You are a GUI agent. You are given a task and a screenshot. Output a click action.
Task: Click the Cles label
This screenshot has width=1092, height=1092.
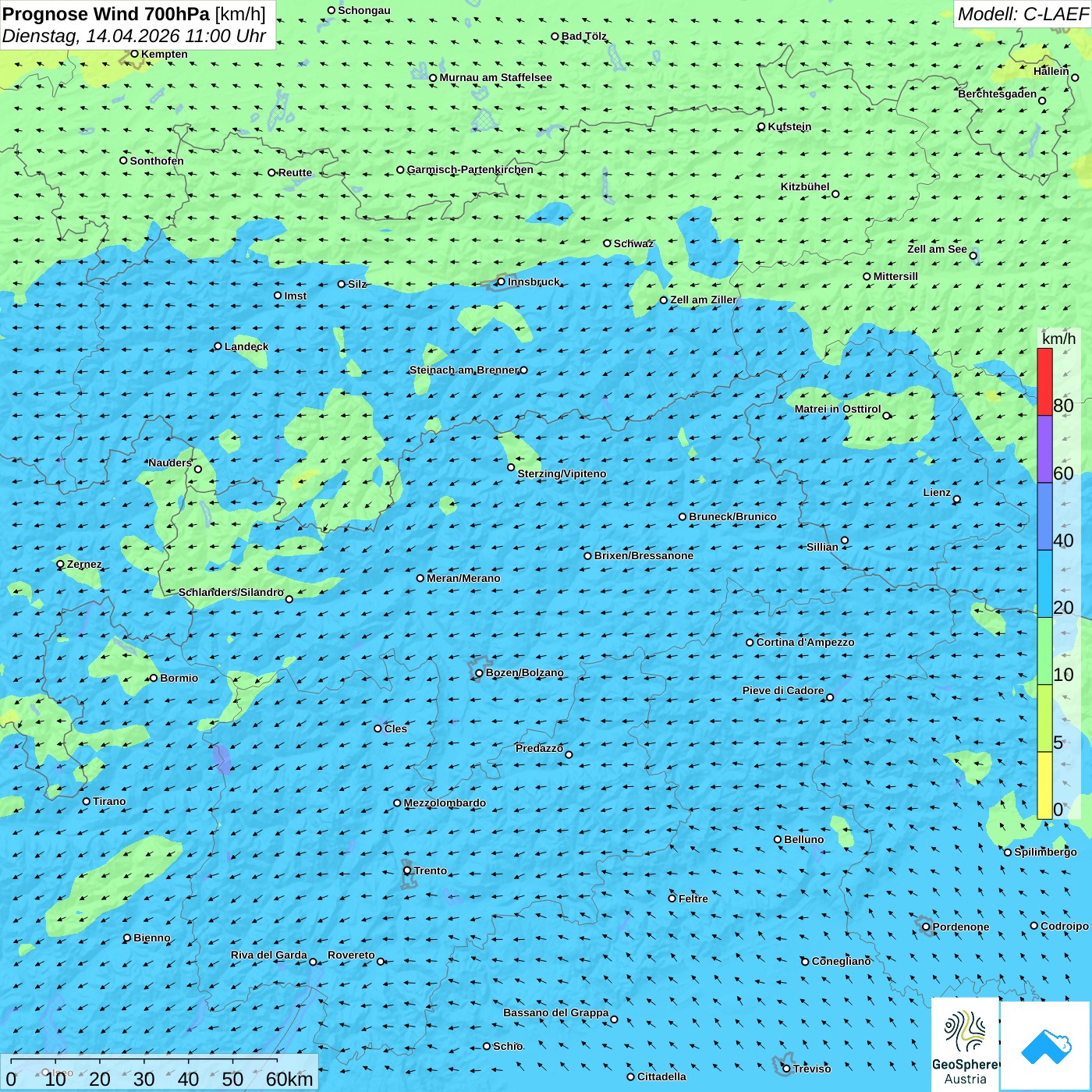(395, 729)
